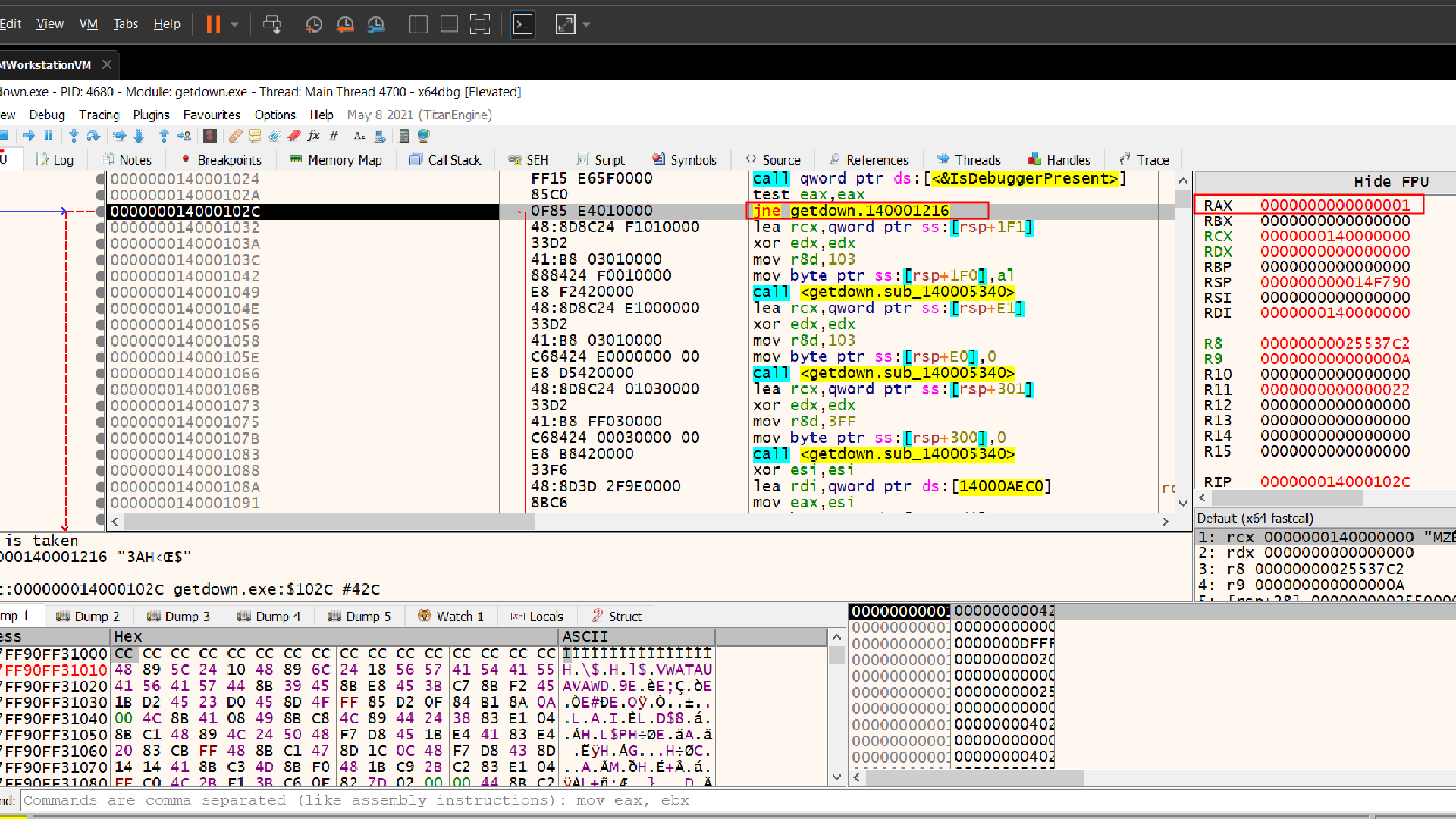Click the fx functions toolbar icon
Image resolution: width=1456 pixels, height=819 pixels.
pyautogui.click(x=313, y=136)
